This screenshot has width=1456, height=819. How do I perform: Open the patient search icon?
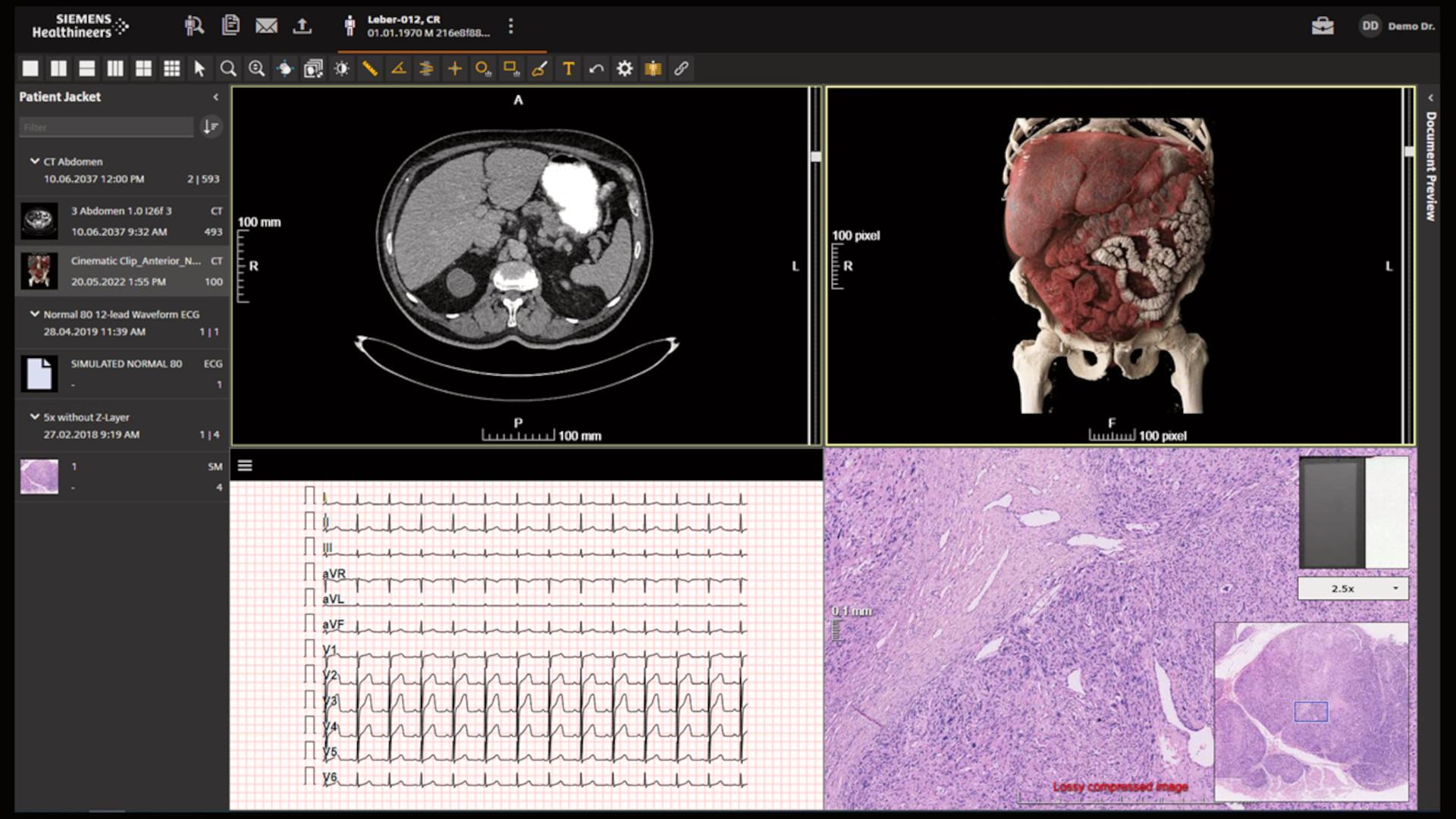point(194,25)
